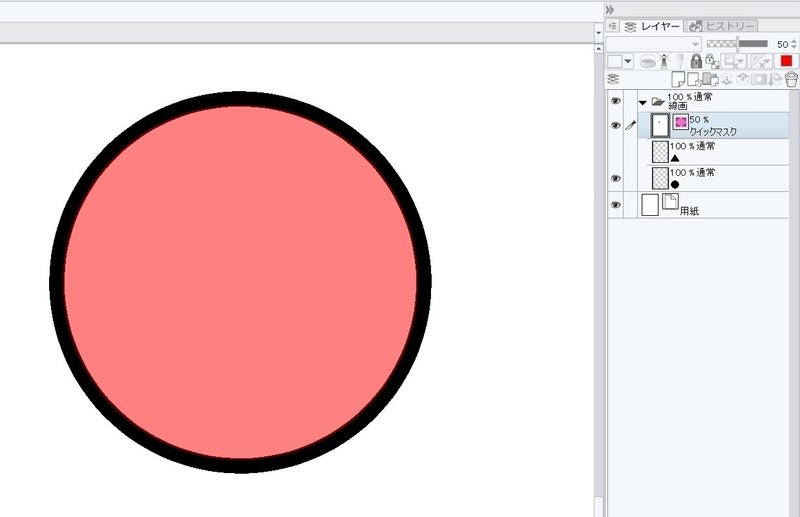Select the 線画 folder layer name
800x517 pixels.
pos(678,106)
